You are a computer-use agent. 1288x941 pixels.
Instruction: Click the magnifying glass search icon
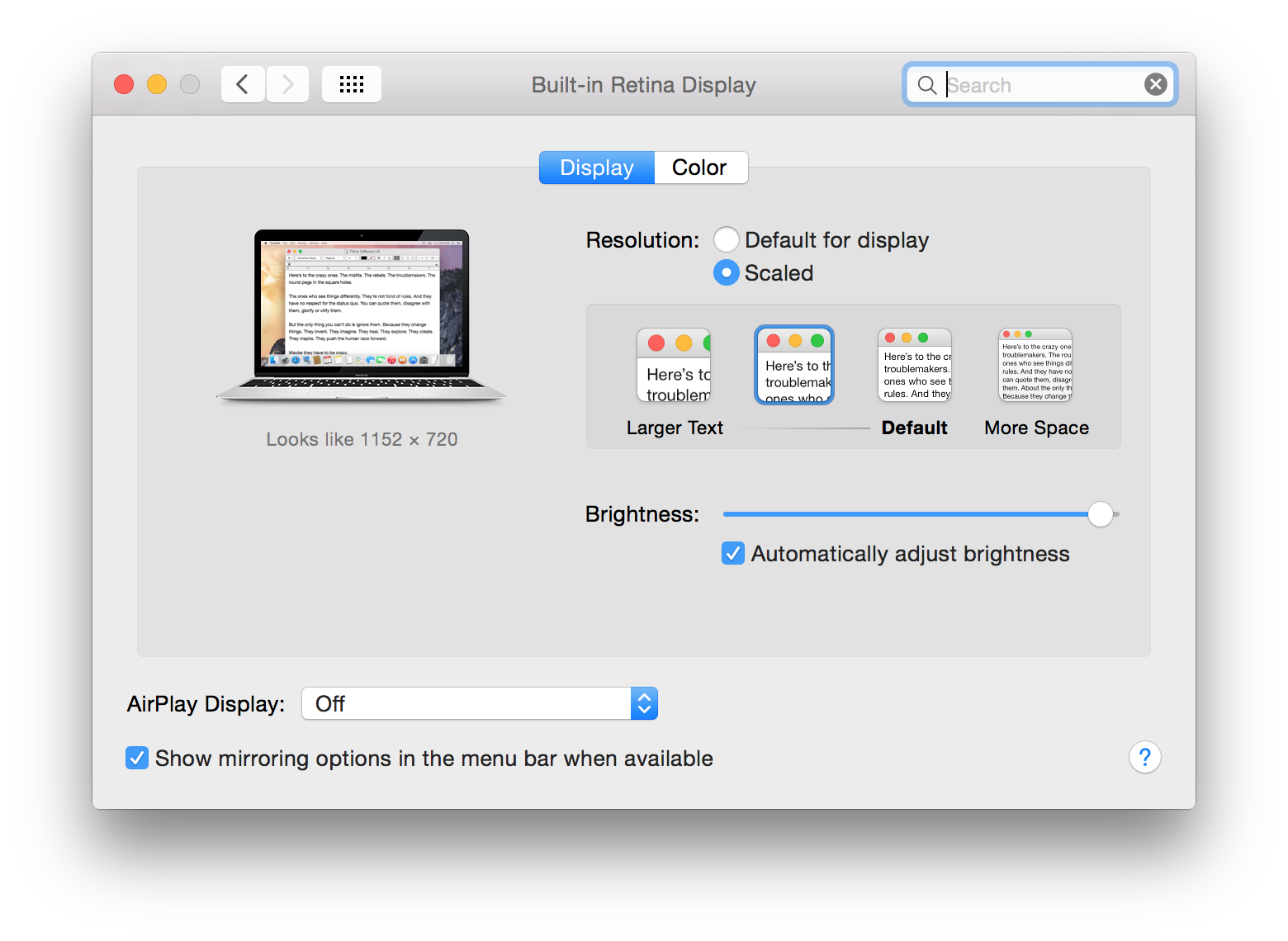[927, 85]
